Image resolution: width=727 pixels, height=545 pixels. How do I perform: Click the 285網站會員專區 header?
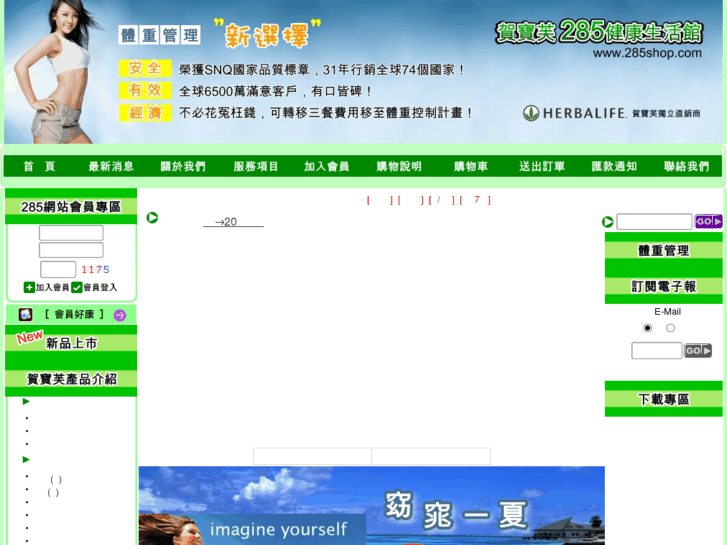tap(71, 207)
